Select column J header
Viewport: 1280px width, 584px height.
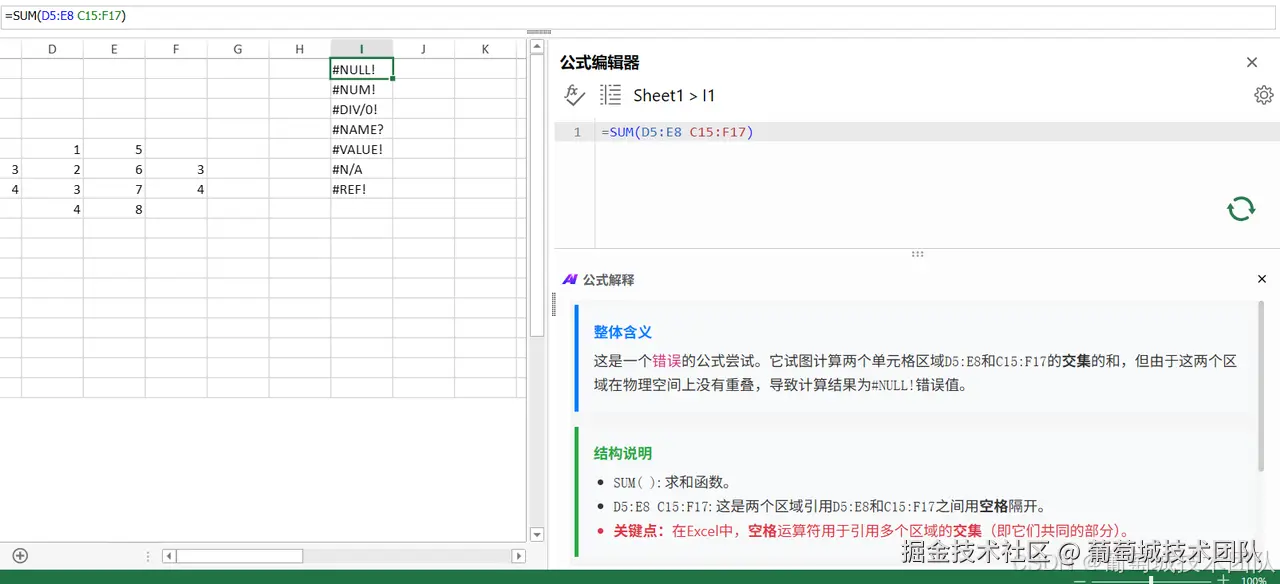click(x=424, y=49)
